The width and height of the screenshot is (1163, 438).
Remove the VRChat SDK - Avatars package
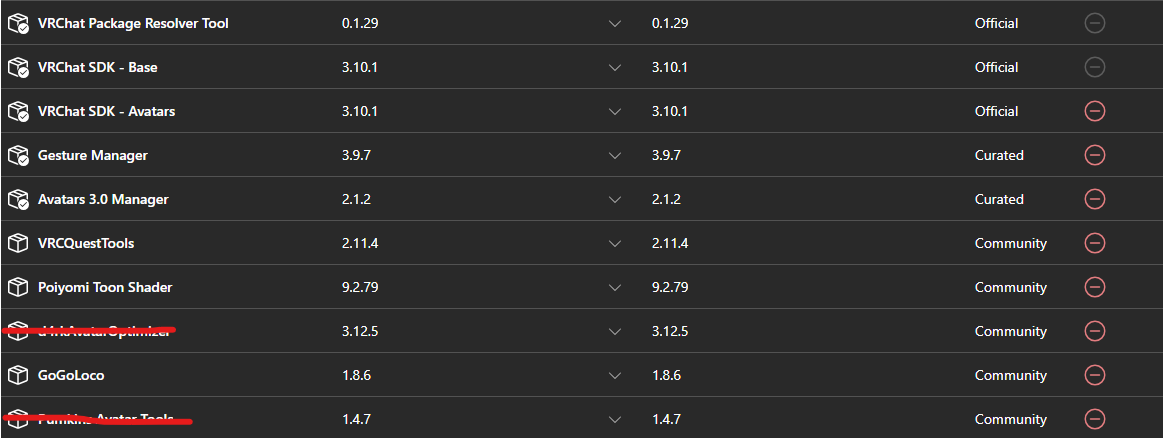coord(1095,111)
